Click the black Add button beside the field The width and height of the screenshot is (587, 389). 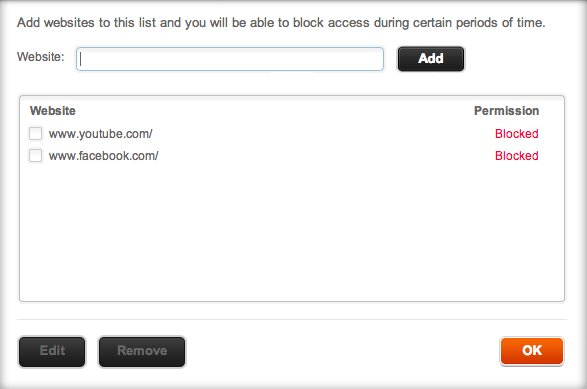431,59
